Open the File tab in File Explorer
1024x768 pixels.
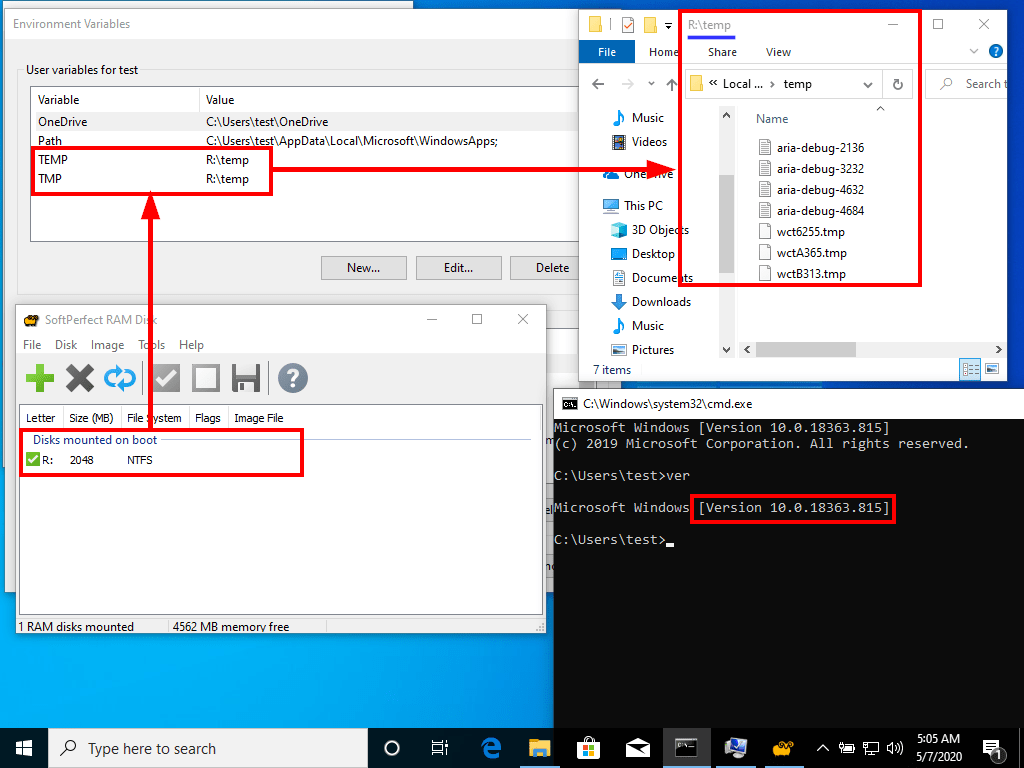(x=607, y=52)
